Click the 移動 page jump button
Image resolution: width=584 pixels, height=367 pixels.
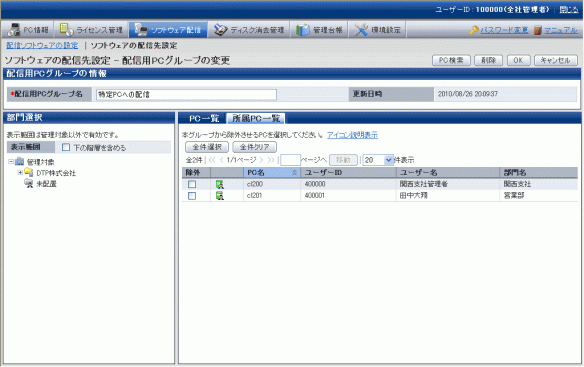[x=343, y=160]
